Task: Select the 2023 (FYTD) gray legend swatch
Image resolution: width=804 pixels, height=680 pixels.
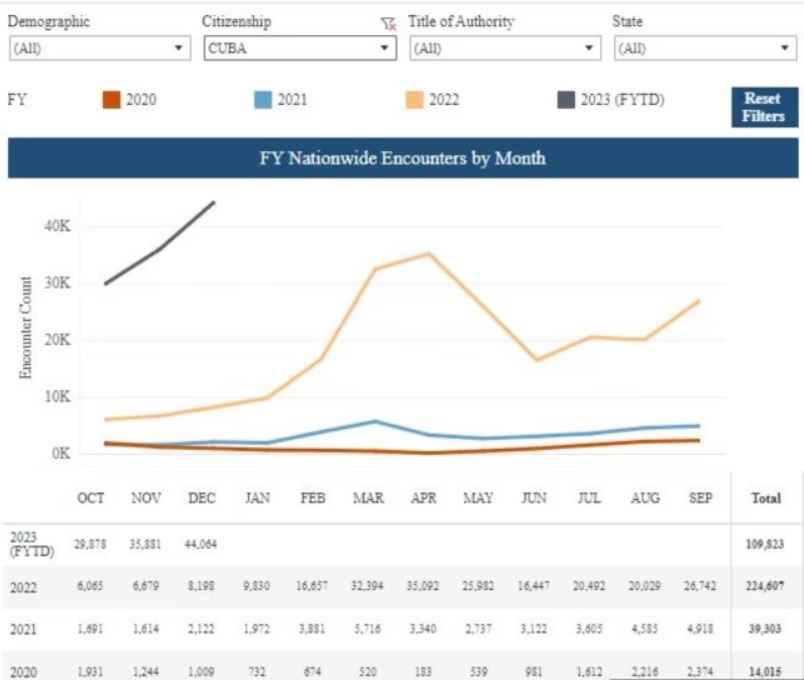Action: pyautogui.click(x=566, y=100)
